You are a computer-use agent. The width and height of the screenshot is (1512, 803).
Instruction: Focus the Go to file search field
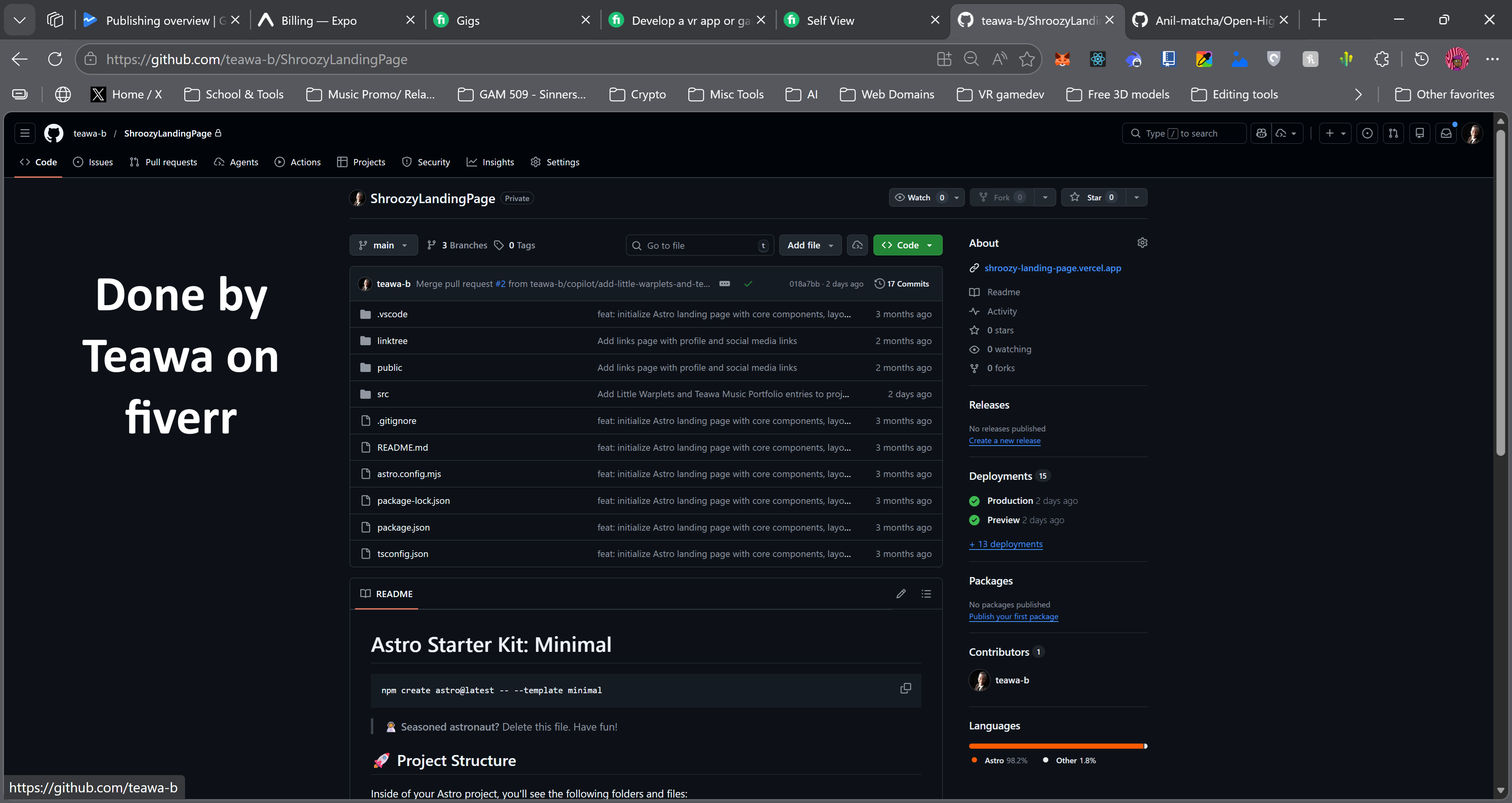tap(700, 245)
